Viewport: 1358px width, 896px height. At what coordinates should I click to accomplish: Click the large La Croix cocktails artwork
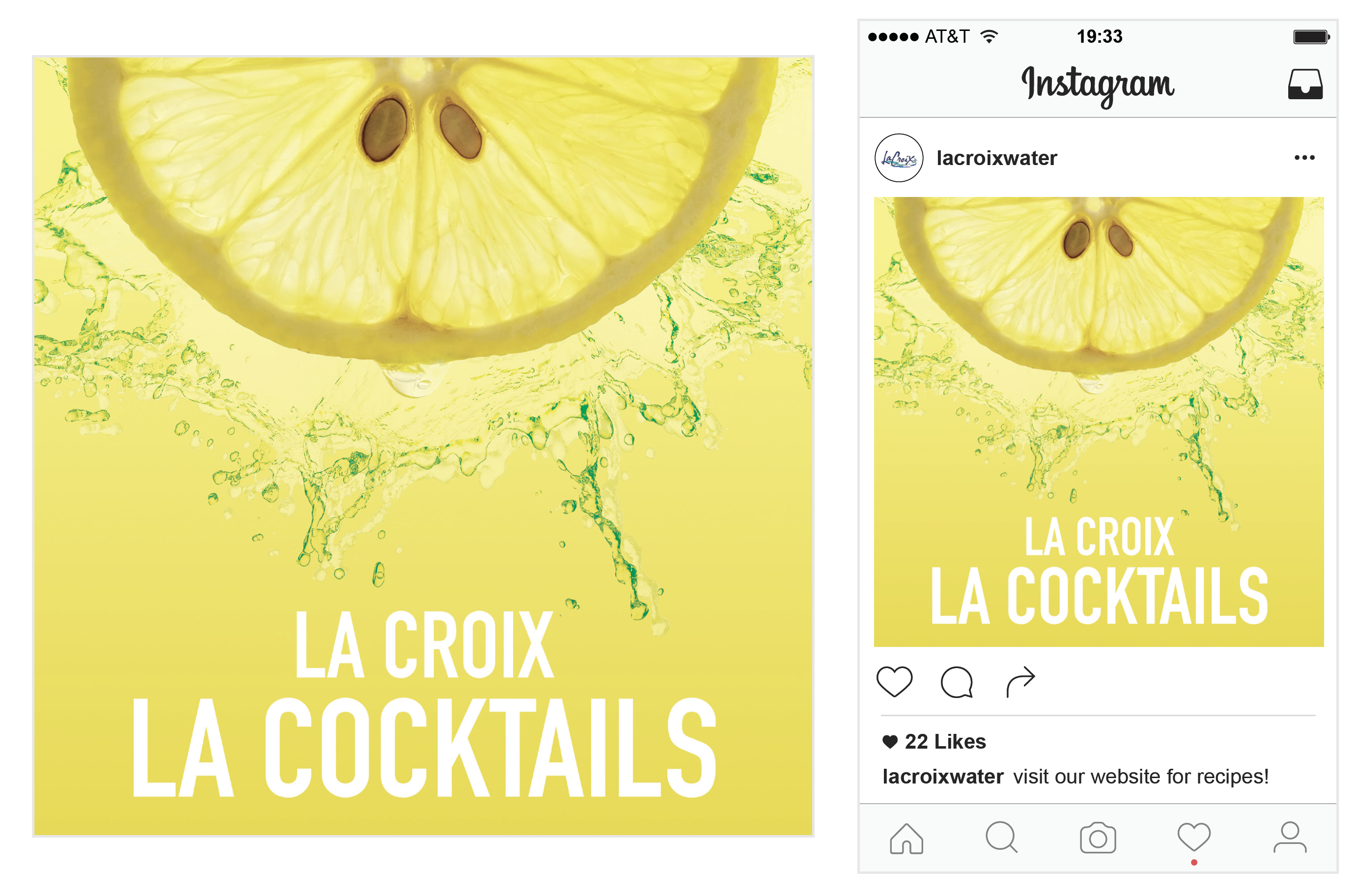pyautogui.click(x=424, y=447)
